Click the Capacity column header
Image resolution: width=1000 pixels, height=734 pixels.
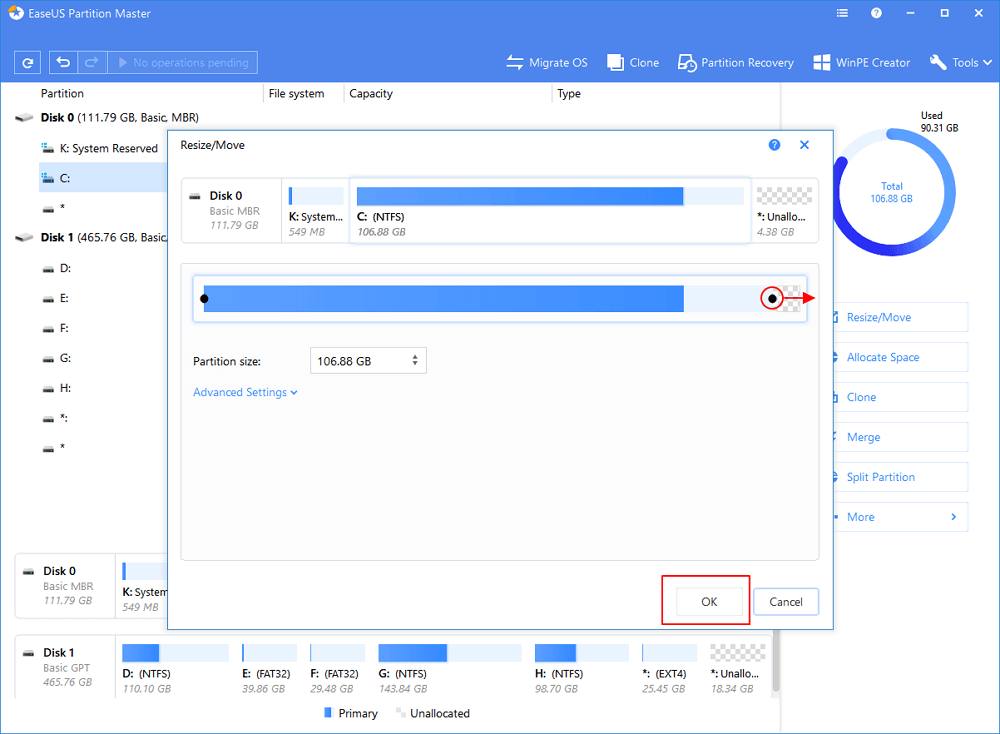(371, 93)
